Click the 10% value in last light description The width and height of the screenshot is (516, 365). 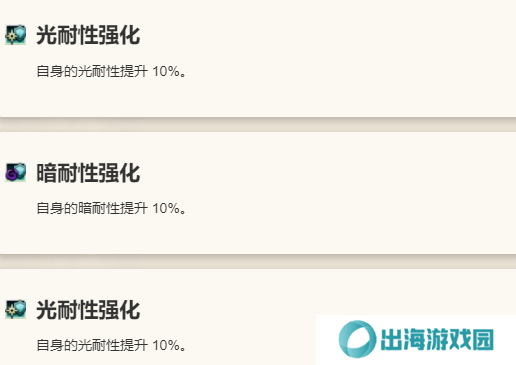point(166,345)
